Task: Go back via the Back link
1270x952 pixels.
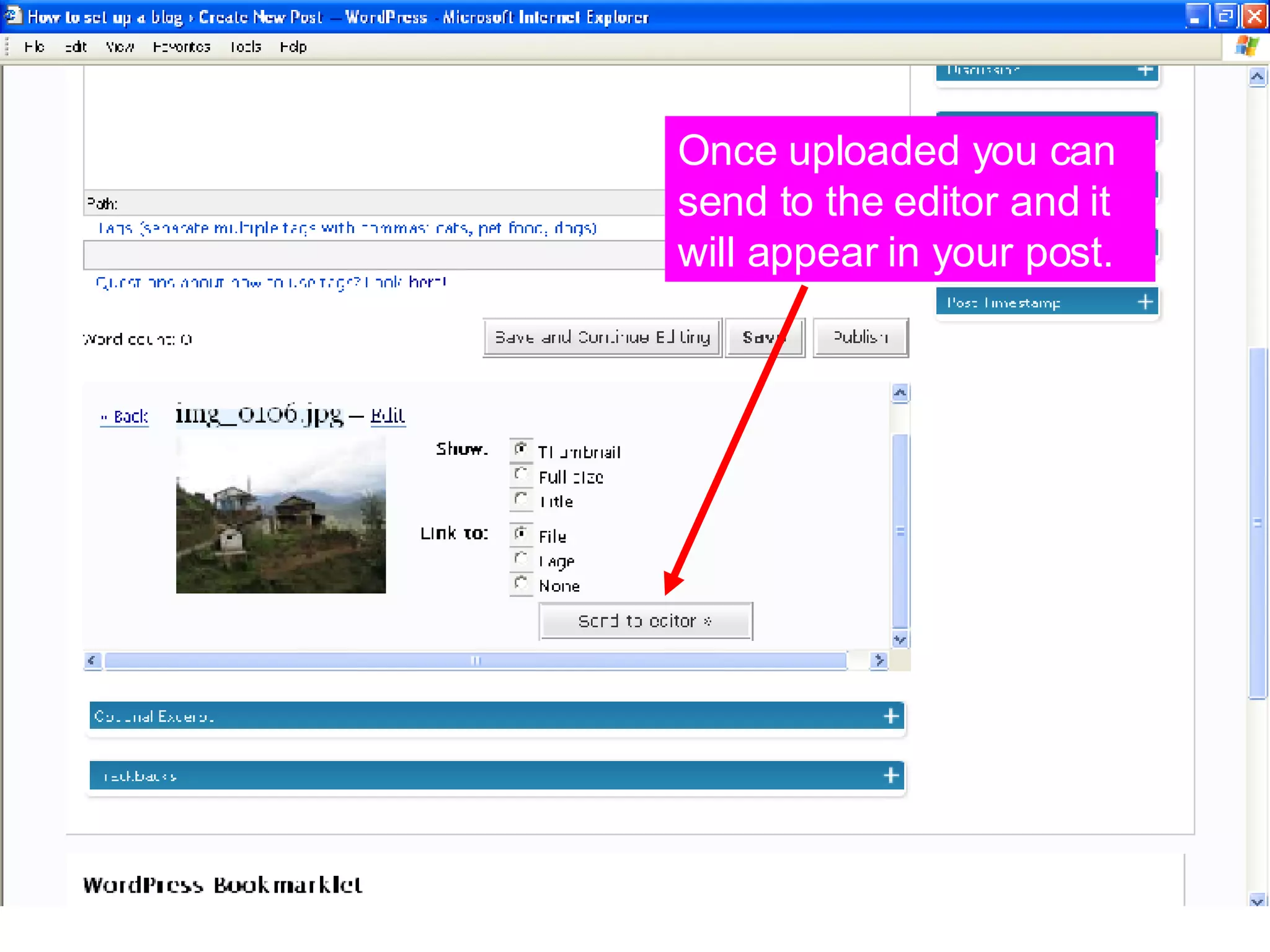Action: [x=125, y=416]
